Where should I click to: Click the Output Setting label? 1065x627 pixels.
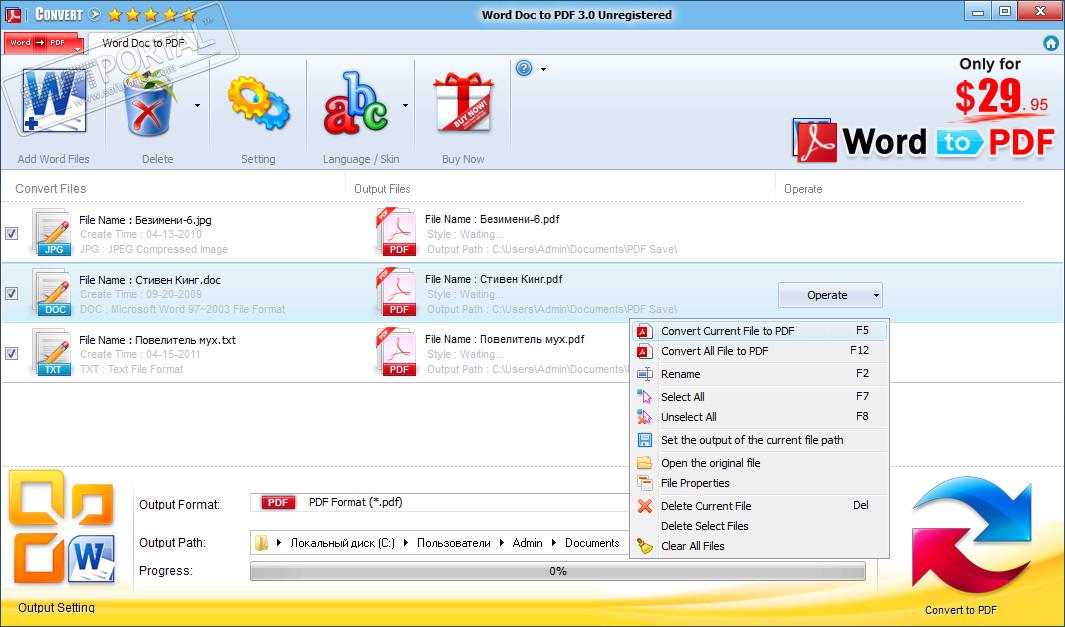click(x=56, y=608)
